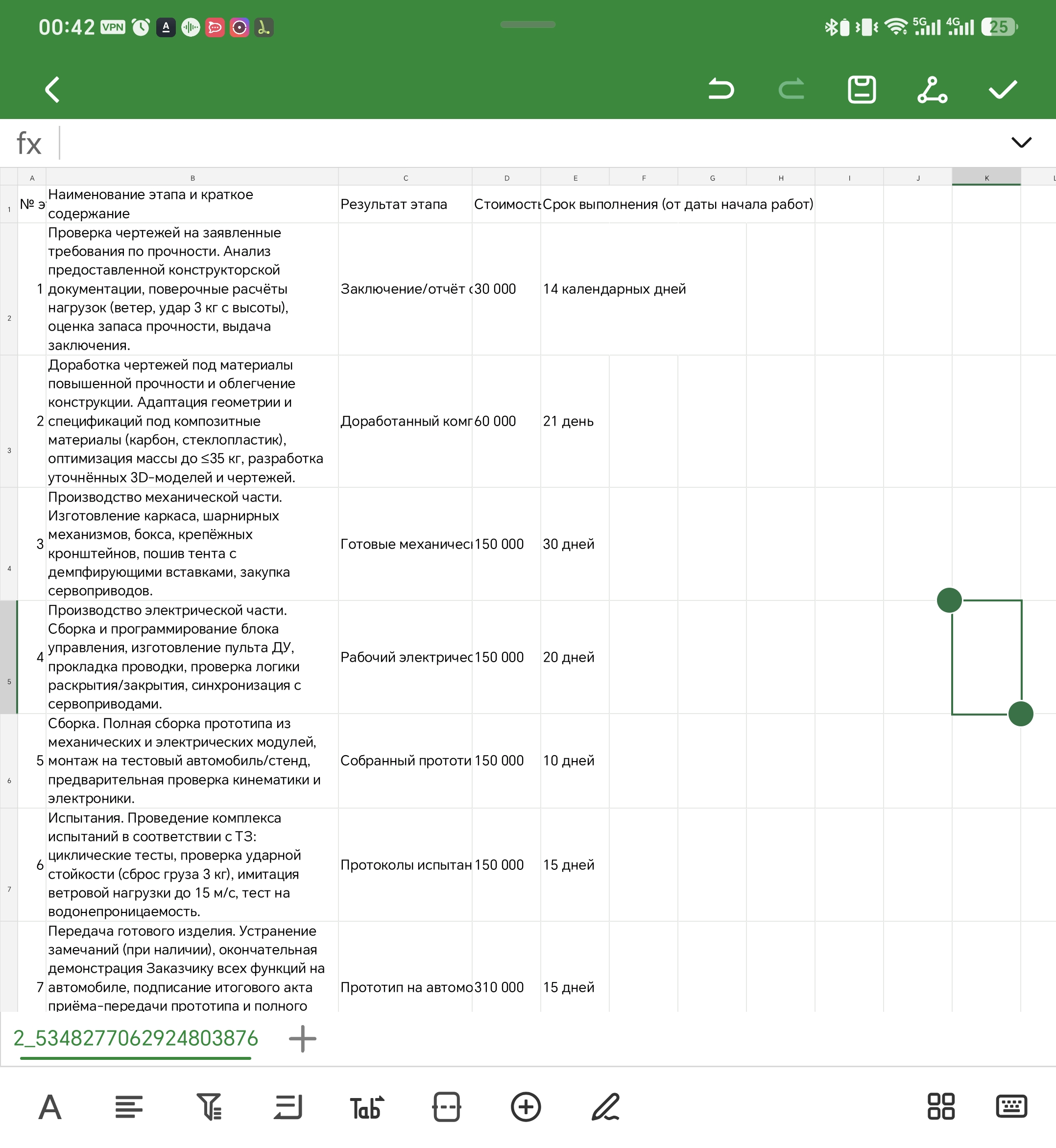The image size is (1056, 1148).
Task: Open the text format A tool
Action: tap(50, 1107)
